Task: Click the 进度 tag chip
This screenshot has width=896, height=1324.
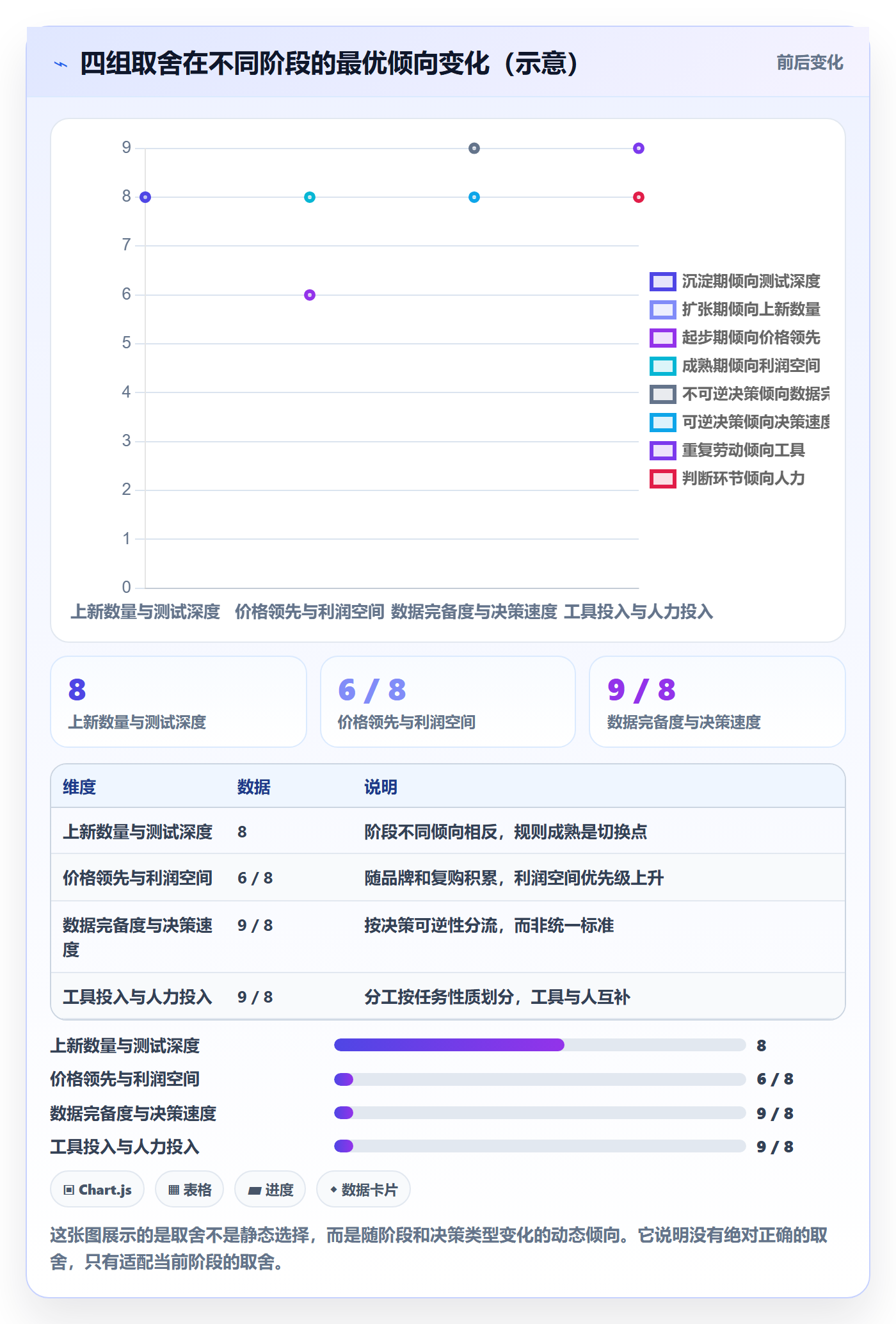Action: click(x=270, y=1190)
